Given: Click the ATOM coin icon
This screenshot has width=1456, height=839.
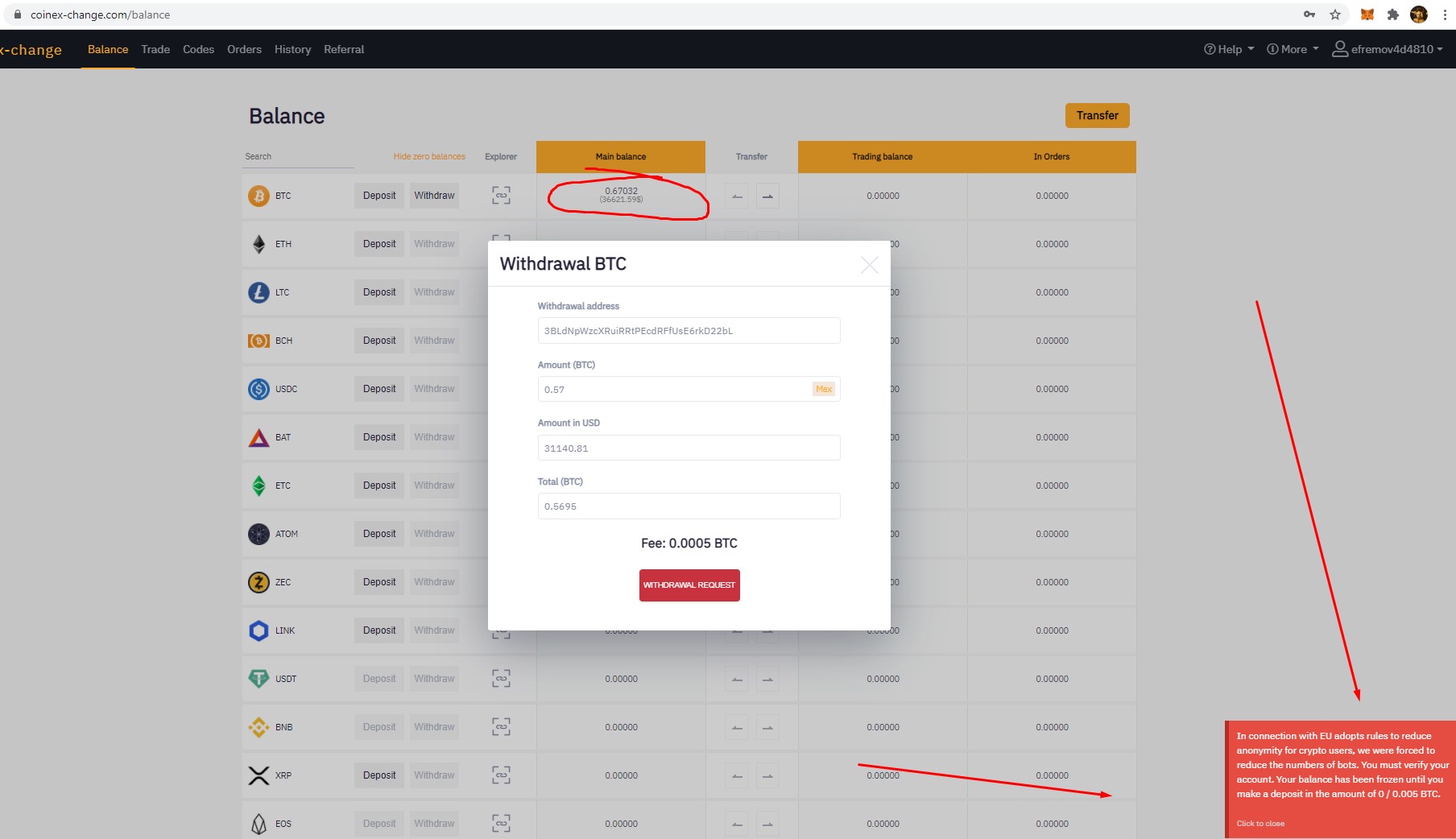Looking at the screenshot, I should point(259,534).
